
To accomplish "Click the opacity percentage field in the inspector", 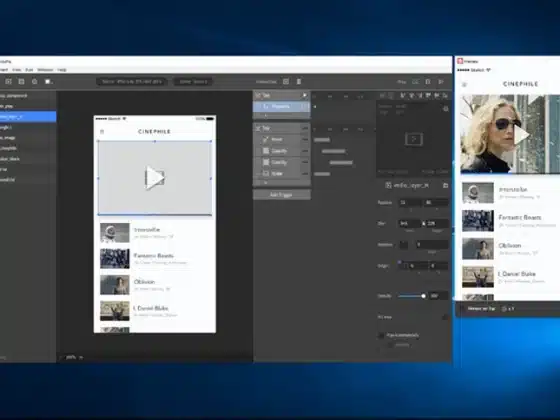I will click(x=439, y=296).
